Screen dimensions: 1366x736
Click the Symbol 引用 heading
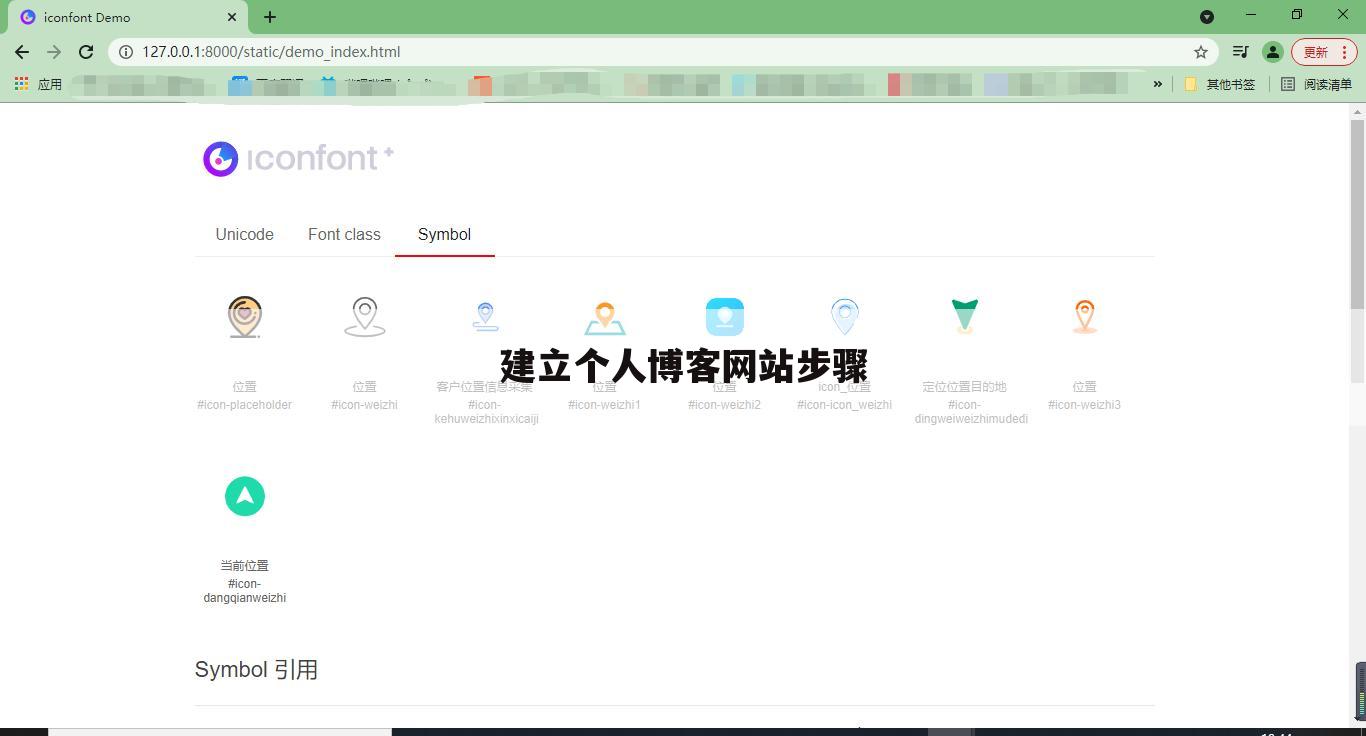[x=256, y=670]
